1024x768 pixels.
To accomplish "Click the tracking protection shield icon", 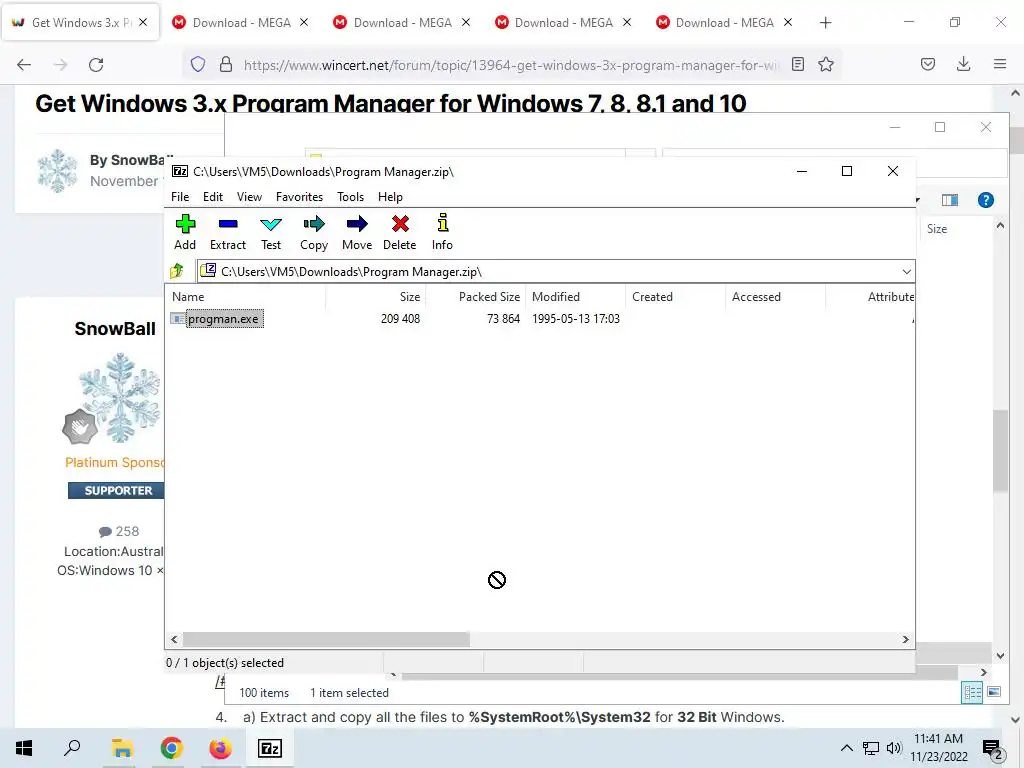I will pos(198,64).
